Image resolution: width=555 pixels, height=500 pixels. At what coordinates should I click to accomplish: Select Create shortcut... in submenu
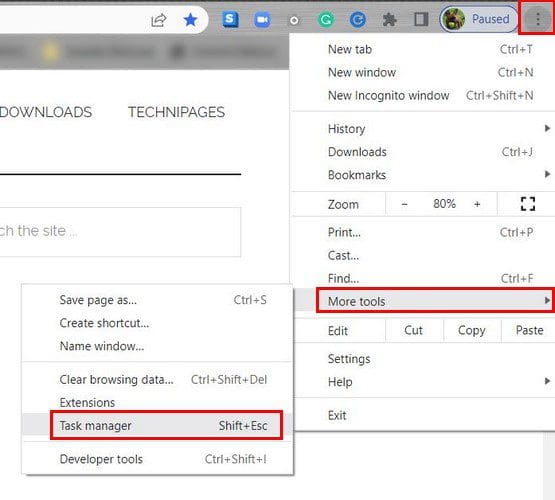point(158,323)
